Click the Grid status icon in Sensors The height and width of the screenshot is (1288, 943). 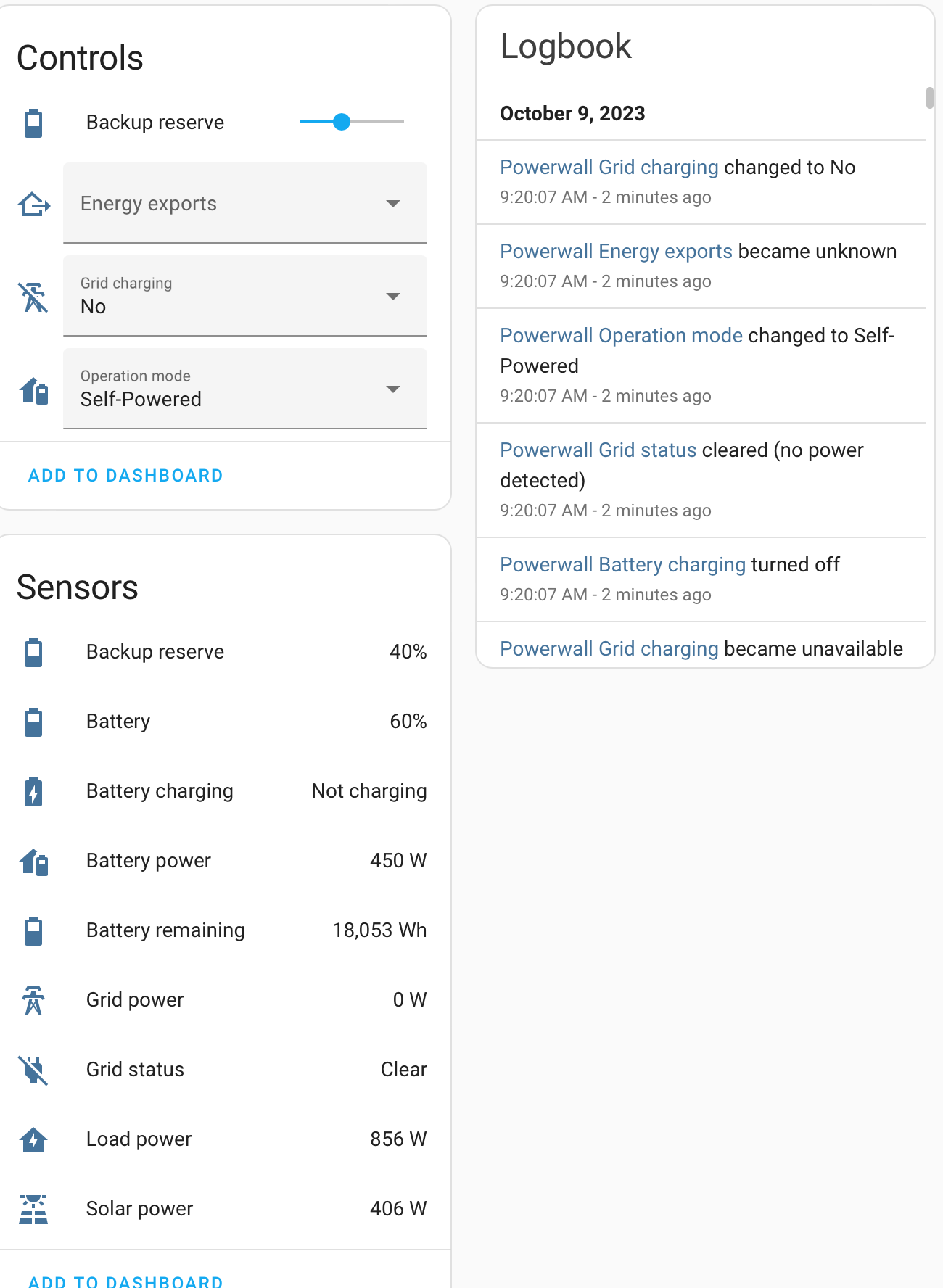coord(33,1070)
